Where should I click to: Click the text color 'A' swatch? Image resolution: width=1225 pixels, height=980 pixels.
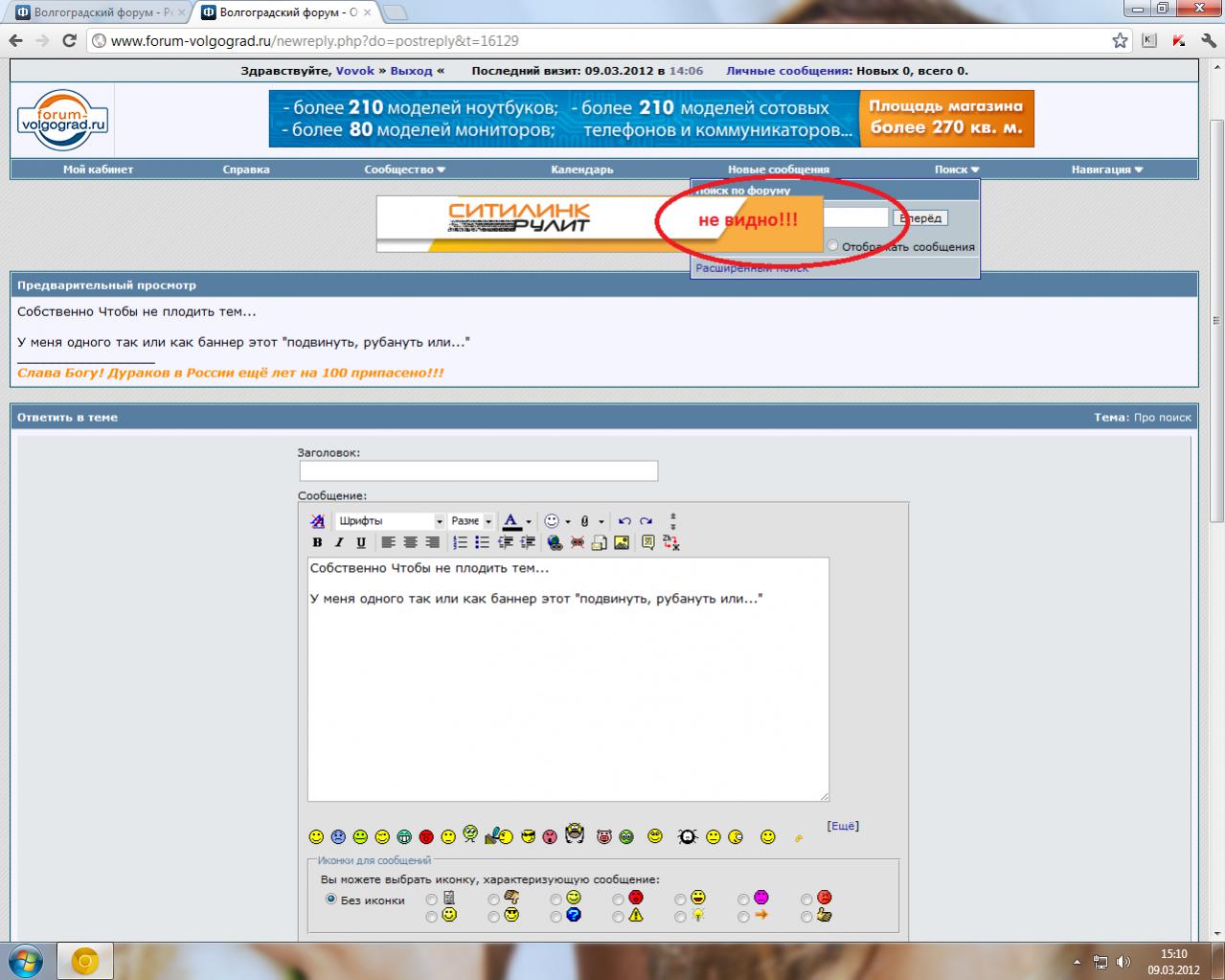click(511, 521)
